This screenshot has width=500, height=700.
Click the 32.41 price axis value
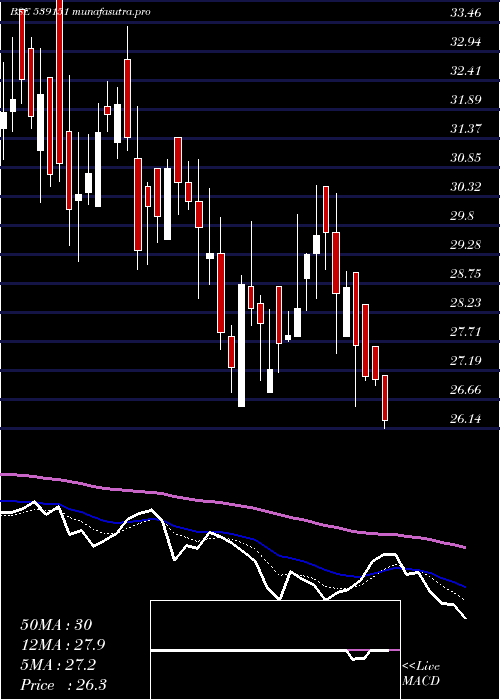(x=466, y=71)
